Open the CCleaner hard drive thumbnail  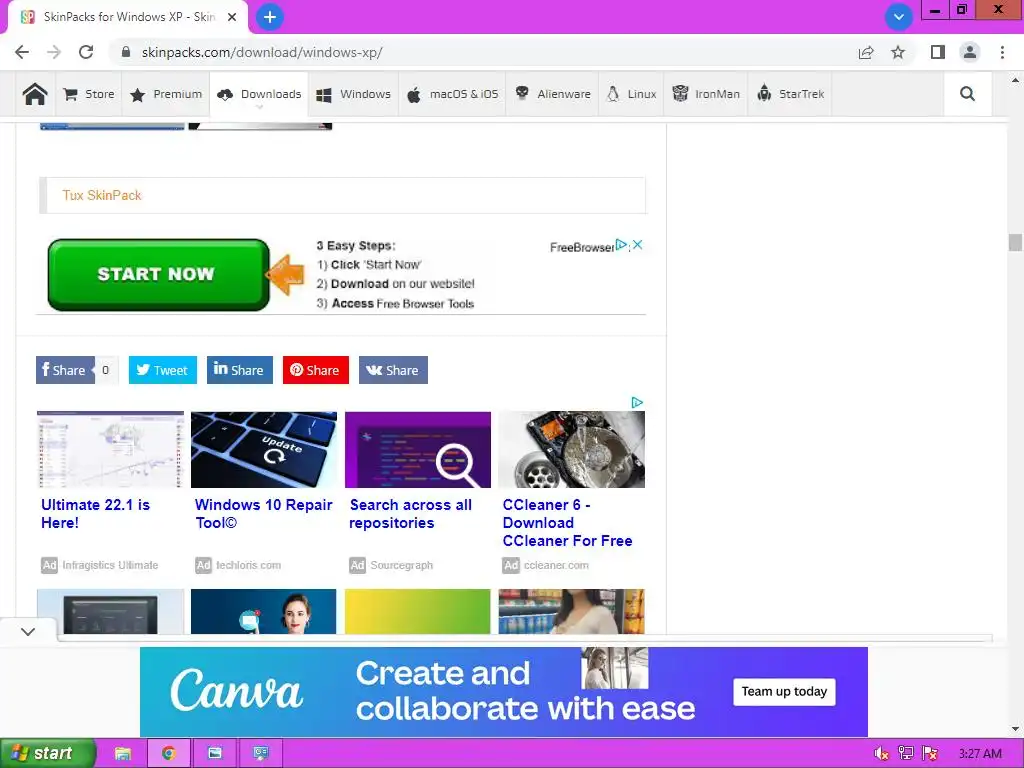coord(571,449)
